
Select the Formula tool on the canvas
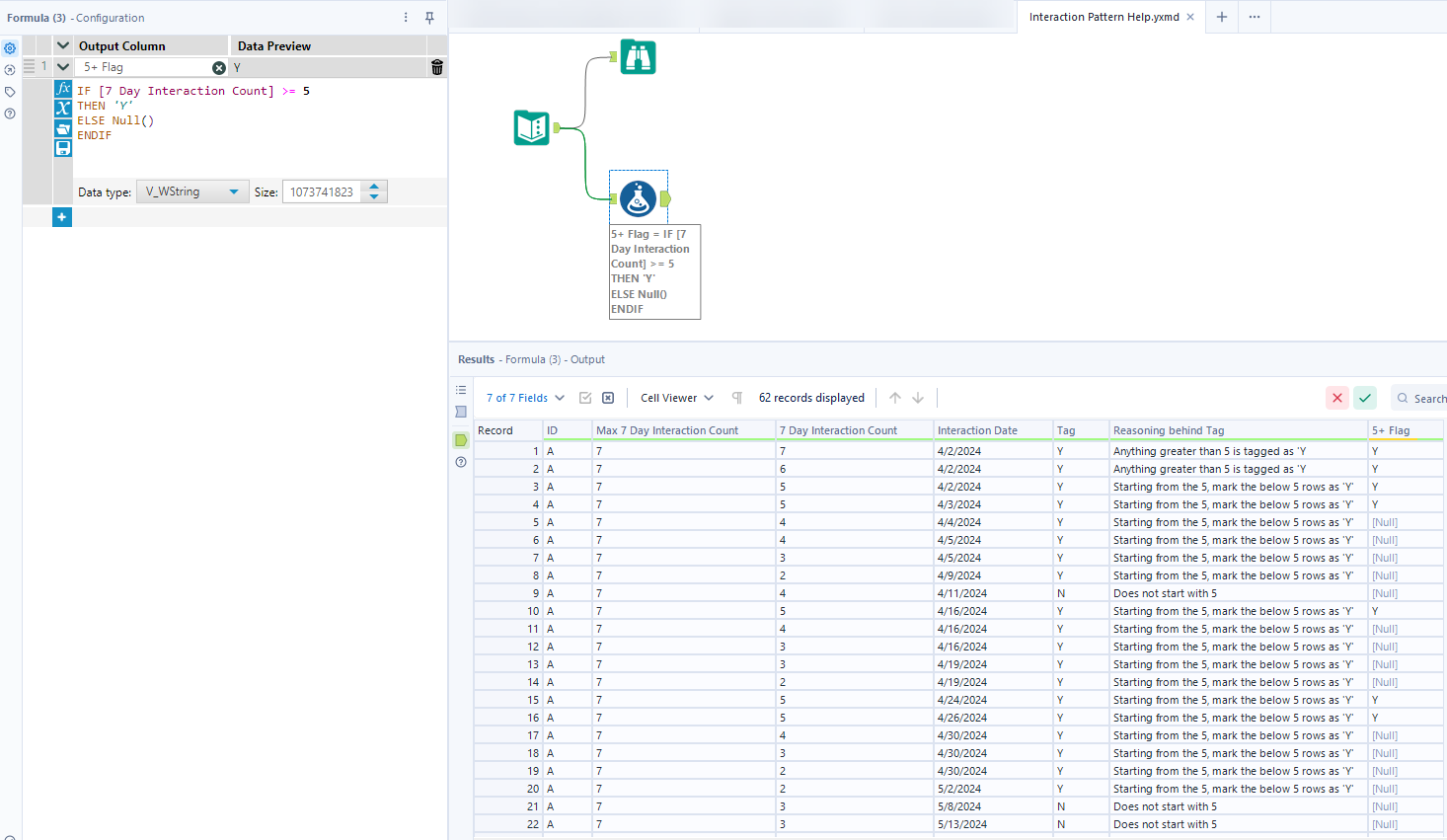pyautogui.click(x=638, y=197)
